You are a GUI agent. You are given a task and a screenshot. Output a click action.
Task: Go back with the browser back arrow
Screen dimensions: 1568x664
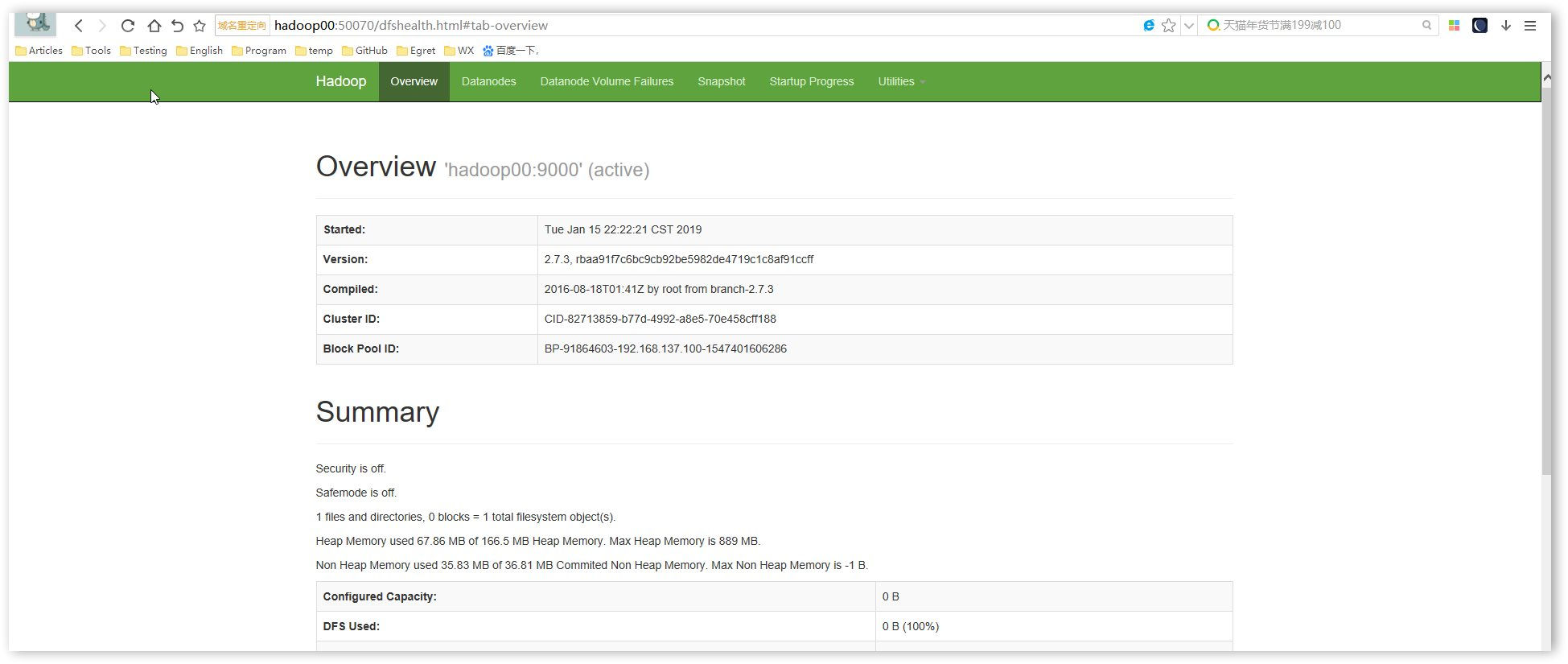(79, 26)
